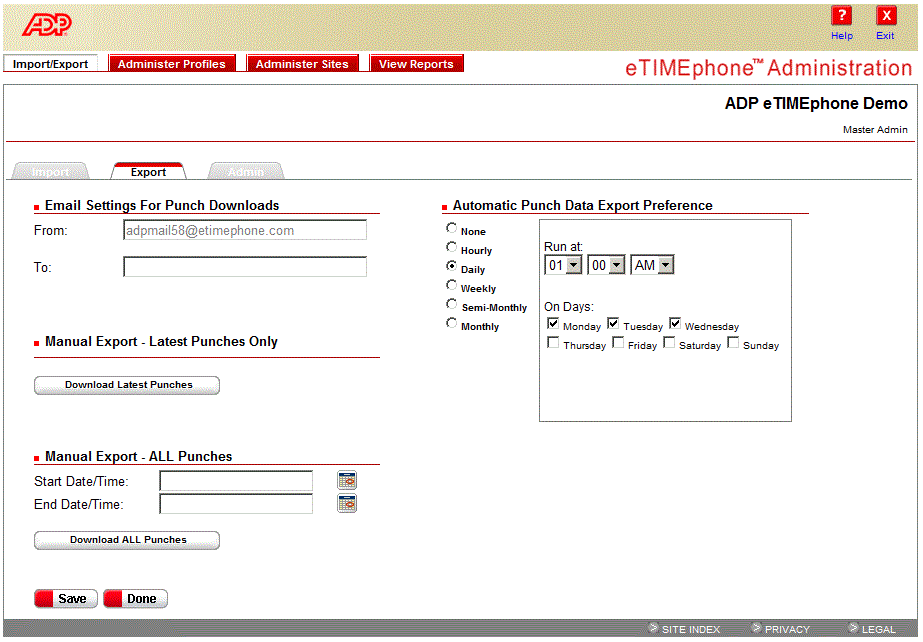Click the From email address field
This screenshot has width=923, height=642.
[x=245, y=230]
